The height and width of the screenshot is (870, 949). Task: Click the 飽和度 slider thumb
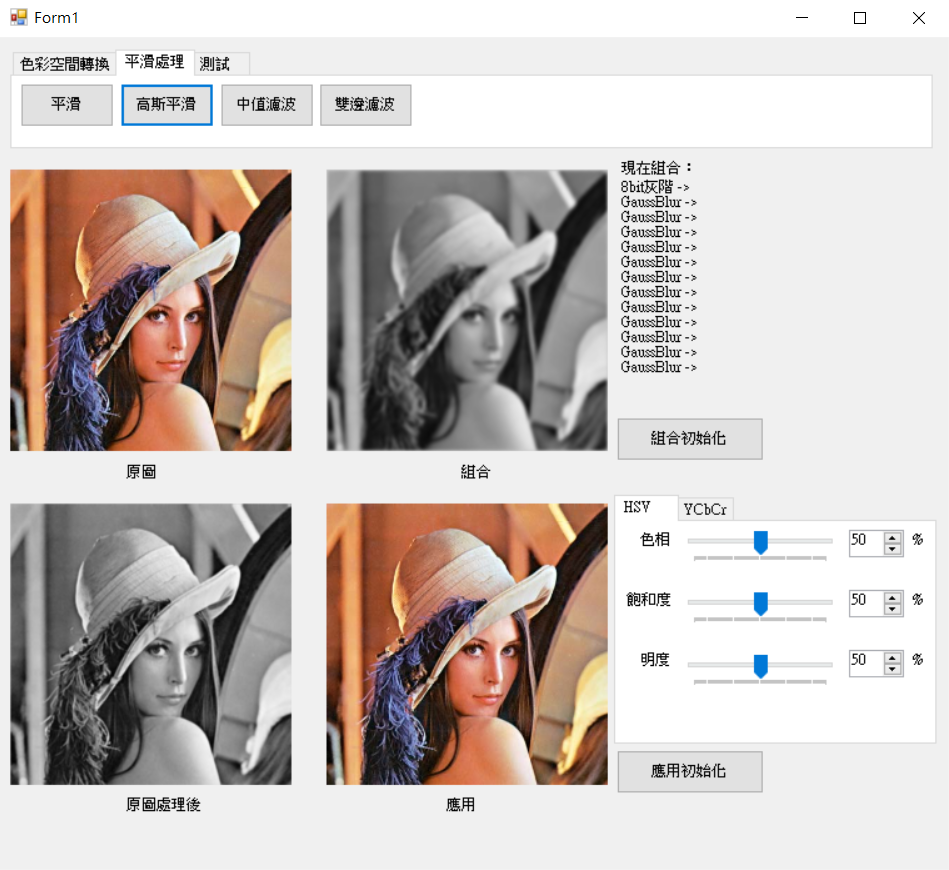[761, 604]
